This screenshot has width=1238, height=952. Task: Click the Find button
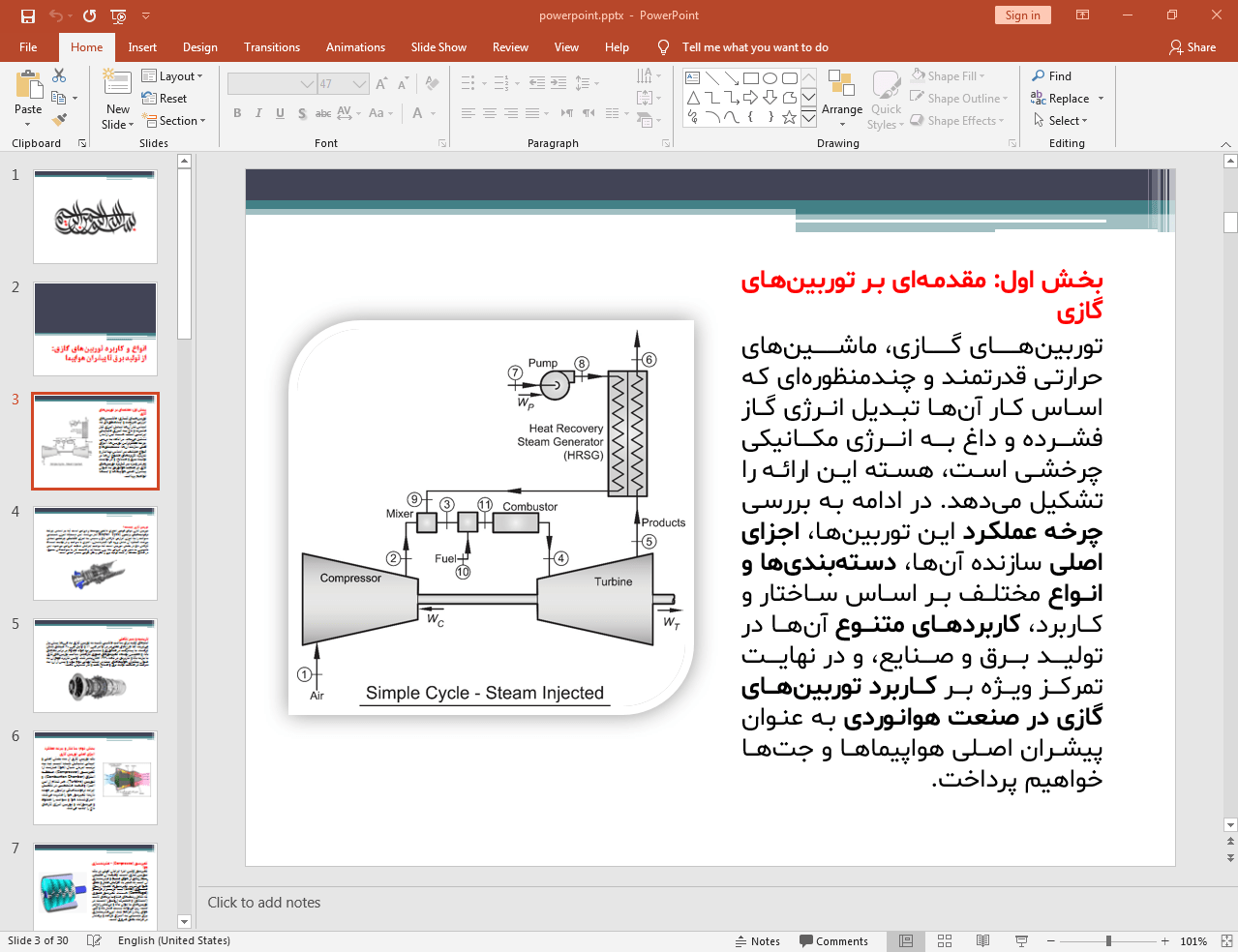[1051, 76]
